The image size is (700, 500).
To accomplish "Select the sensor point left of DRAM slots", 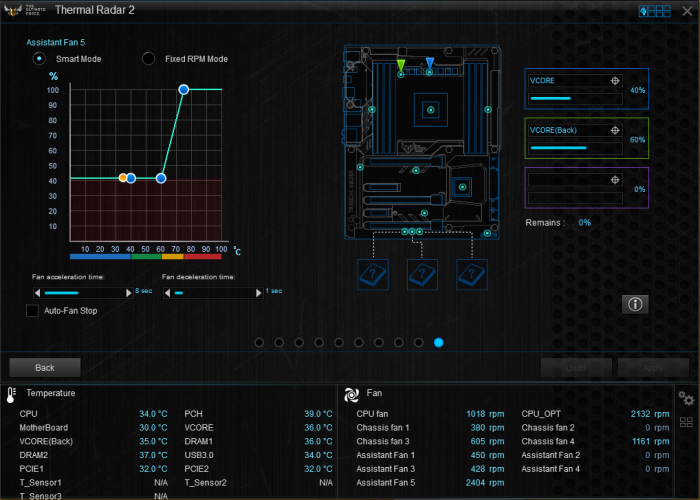I will tap(372, 109).
